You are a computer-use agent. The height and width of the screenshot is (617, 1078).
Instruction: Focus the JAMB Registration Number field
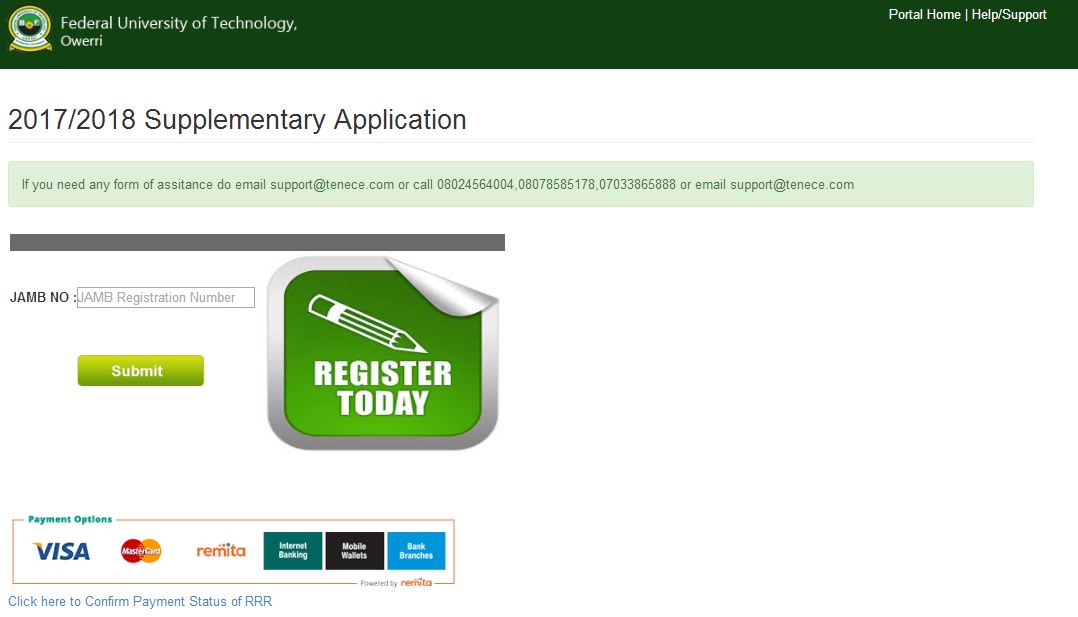coord(166,297)
